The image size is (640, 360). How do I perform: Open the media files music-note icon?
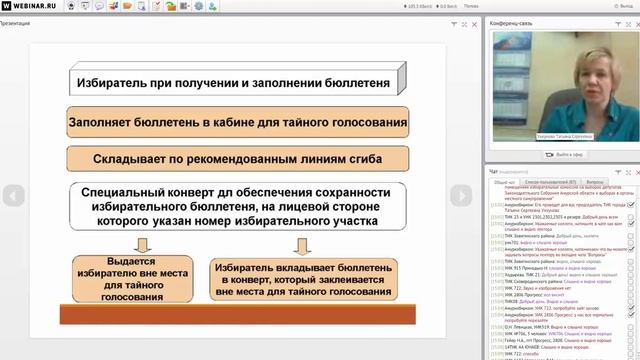[x=113, y=6]
